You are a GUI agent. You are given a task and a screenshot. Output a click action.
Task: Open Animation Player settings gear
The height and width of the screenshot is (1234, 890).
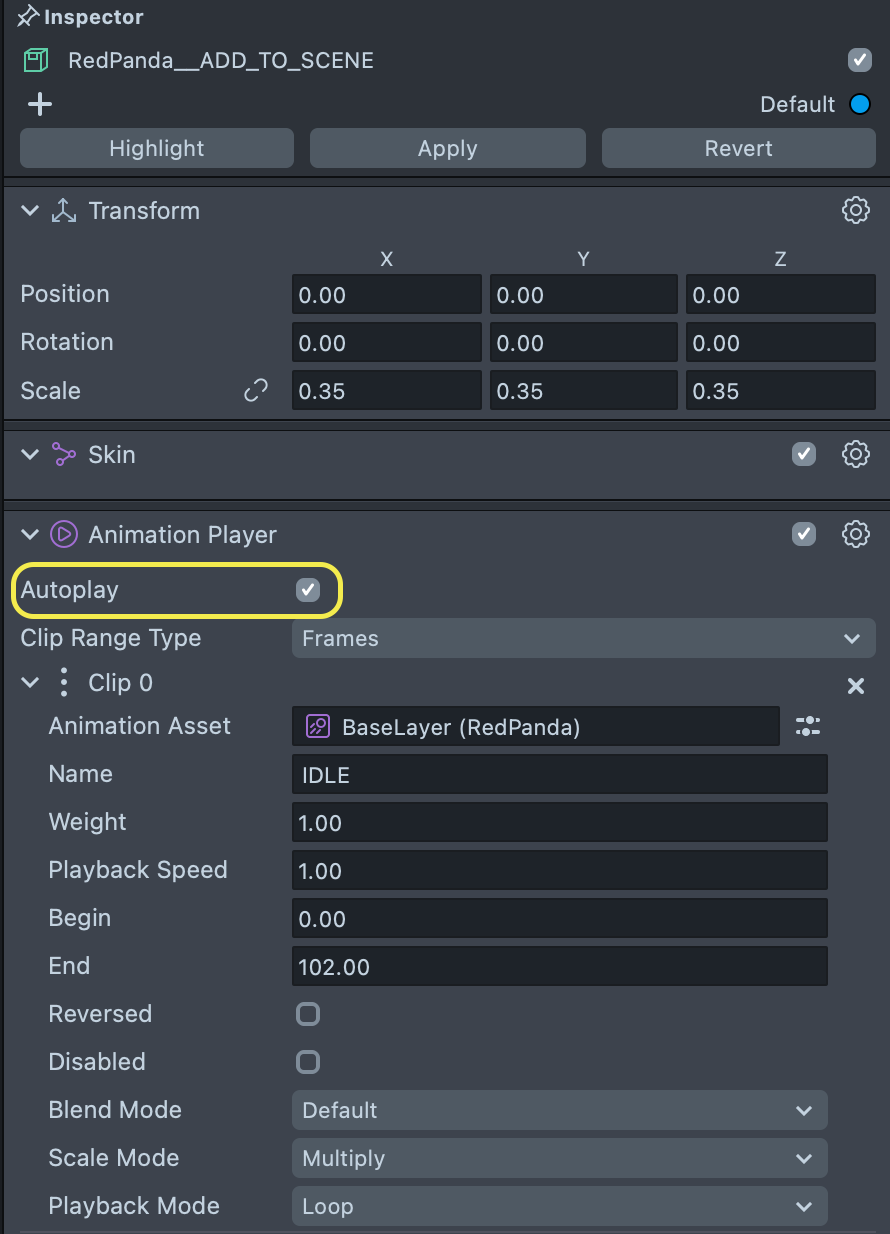855,534
